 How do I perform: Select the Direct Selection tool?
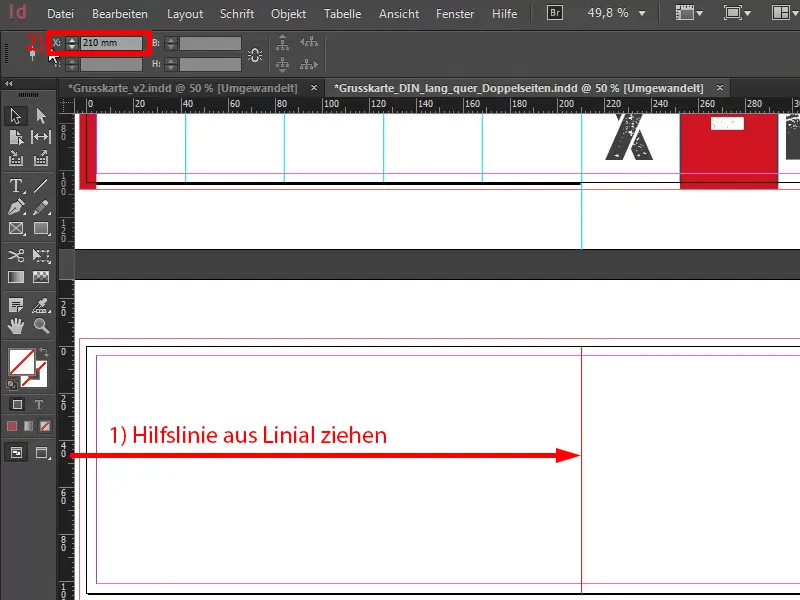pos(41,116)
